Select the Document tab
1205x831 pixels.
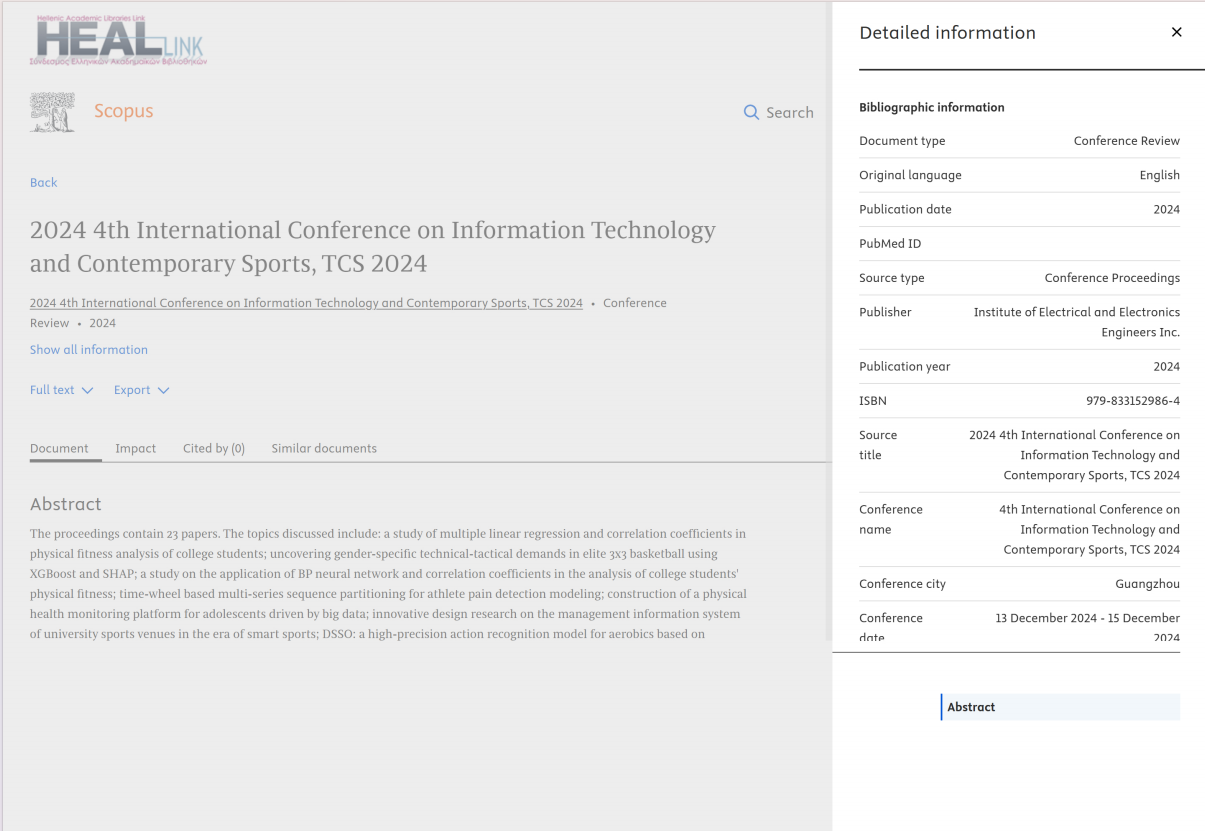click(x=59, y=448)
